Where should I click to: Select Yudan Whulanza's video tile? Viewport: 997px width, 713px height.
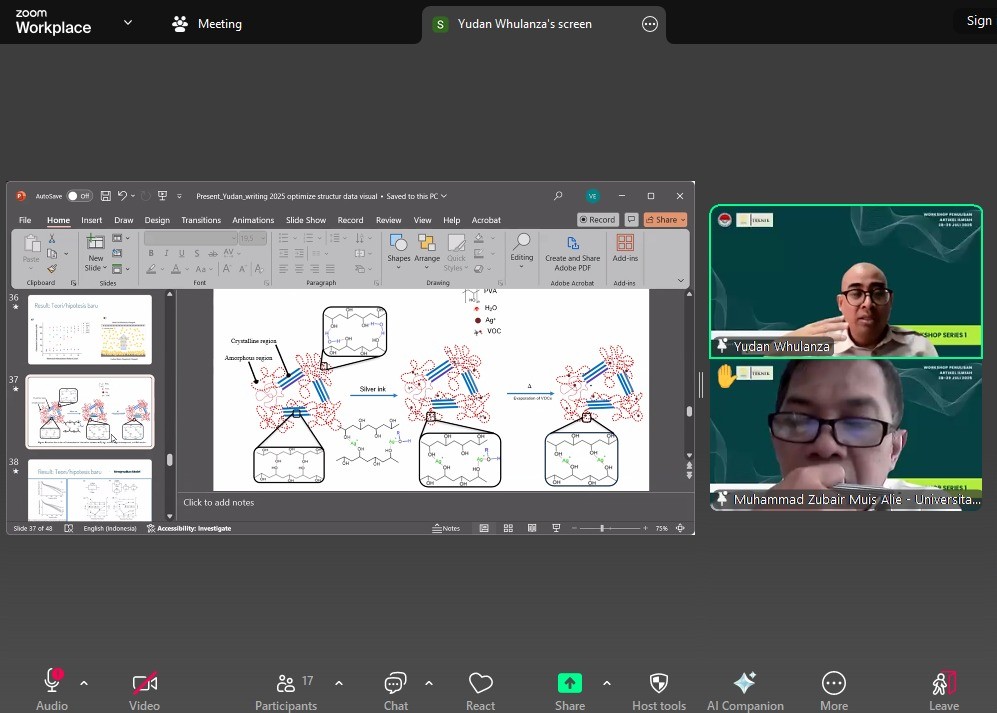(x=846, y=281)
